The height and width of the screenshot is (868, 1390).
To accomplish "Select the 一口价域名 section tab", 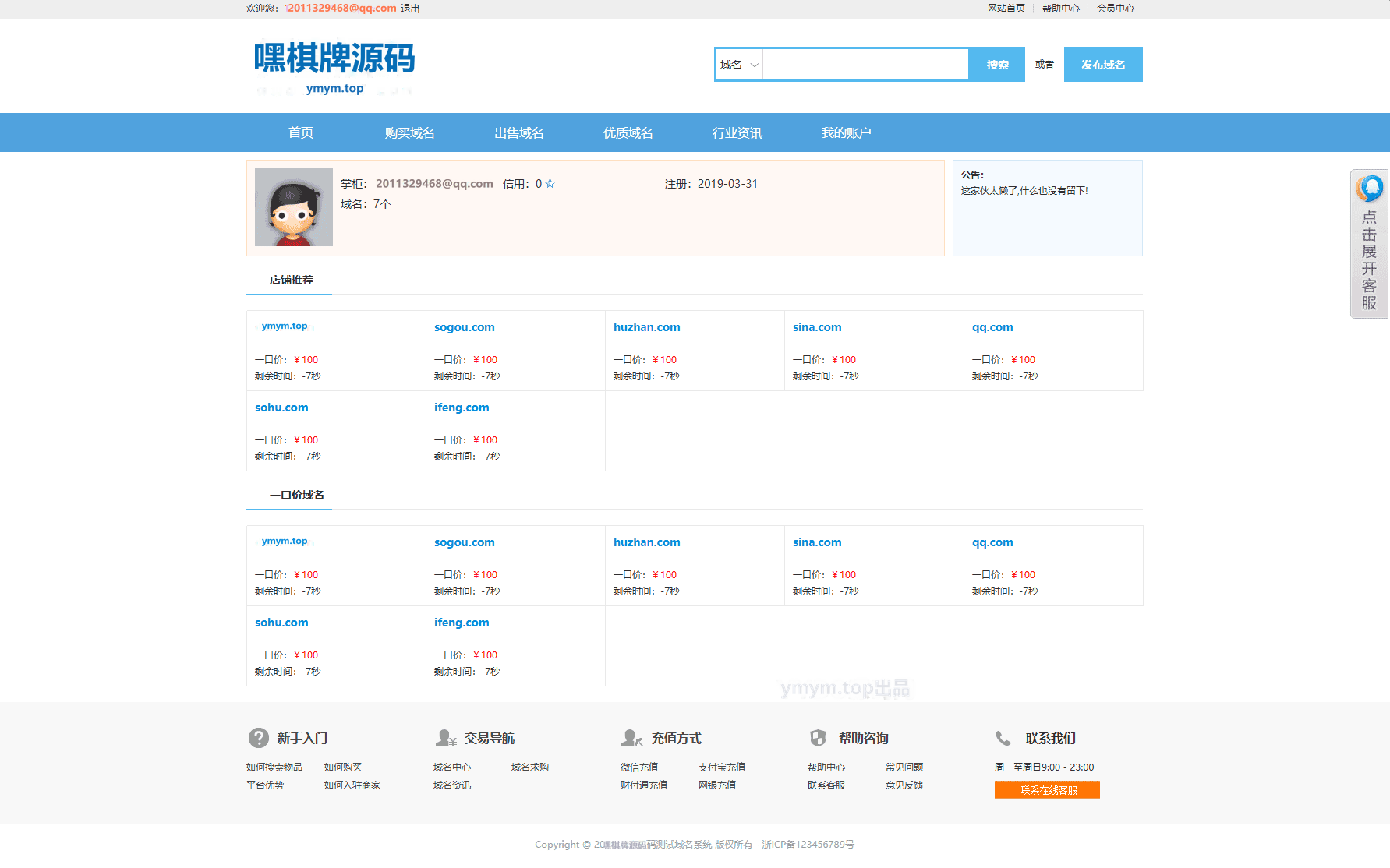I will pyautogui.click(x=297, y=495).
